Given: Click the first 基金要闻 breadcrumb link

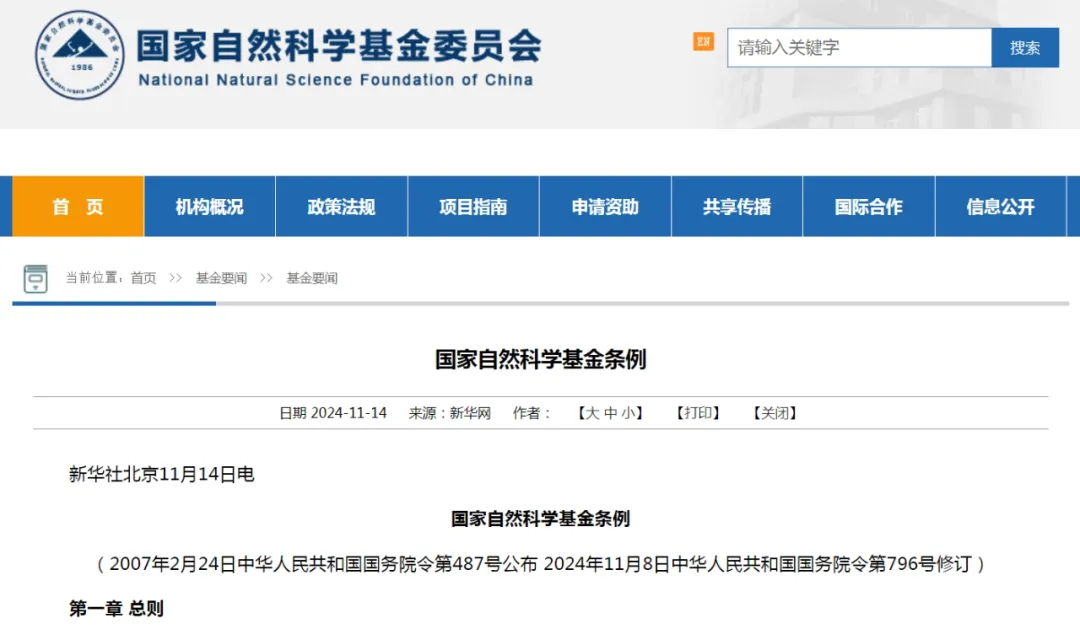Looking at the screenshot, I should pos(221,278).
